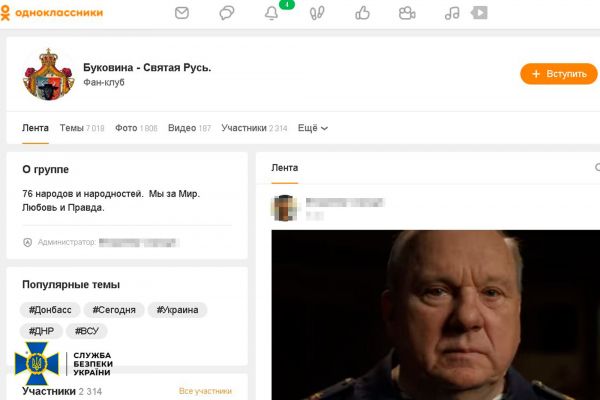600x400 pixels.
Task: Click the Odnoklassniki logo
Action: pyautogui.click(x=52, y=13)
